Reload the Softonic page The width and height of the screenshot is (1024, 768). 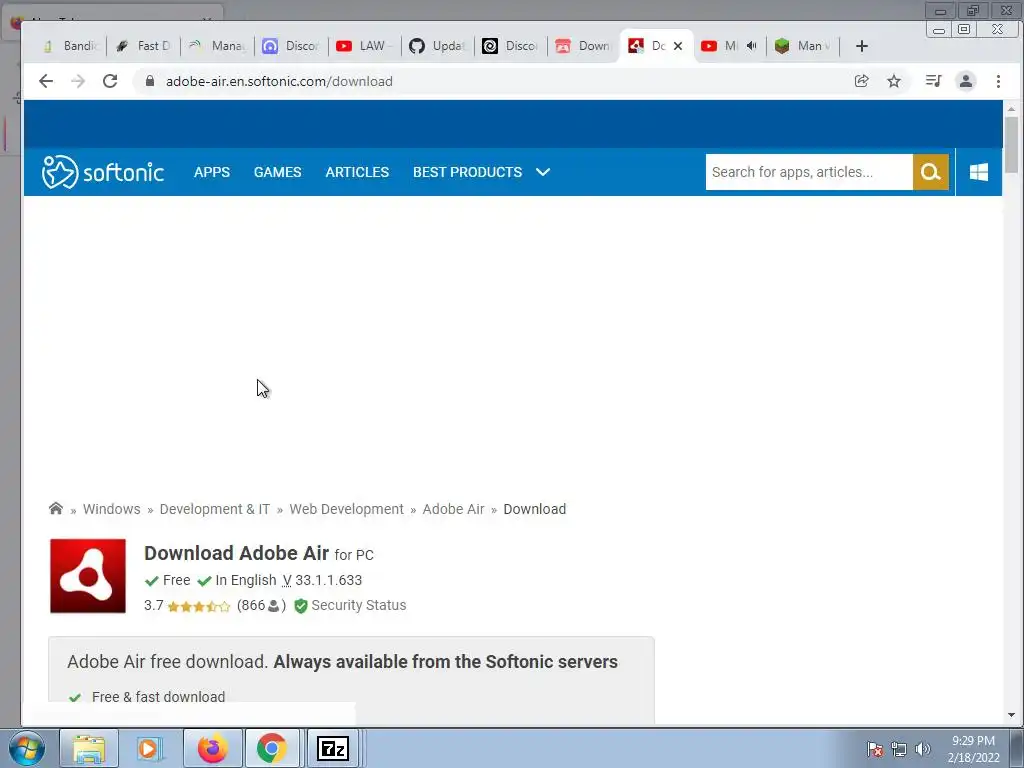pos(110,81)
